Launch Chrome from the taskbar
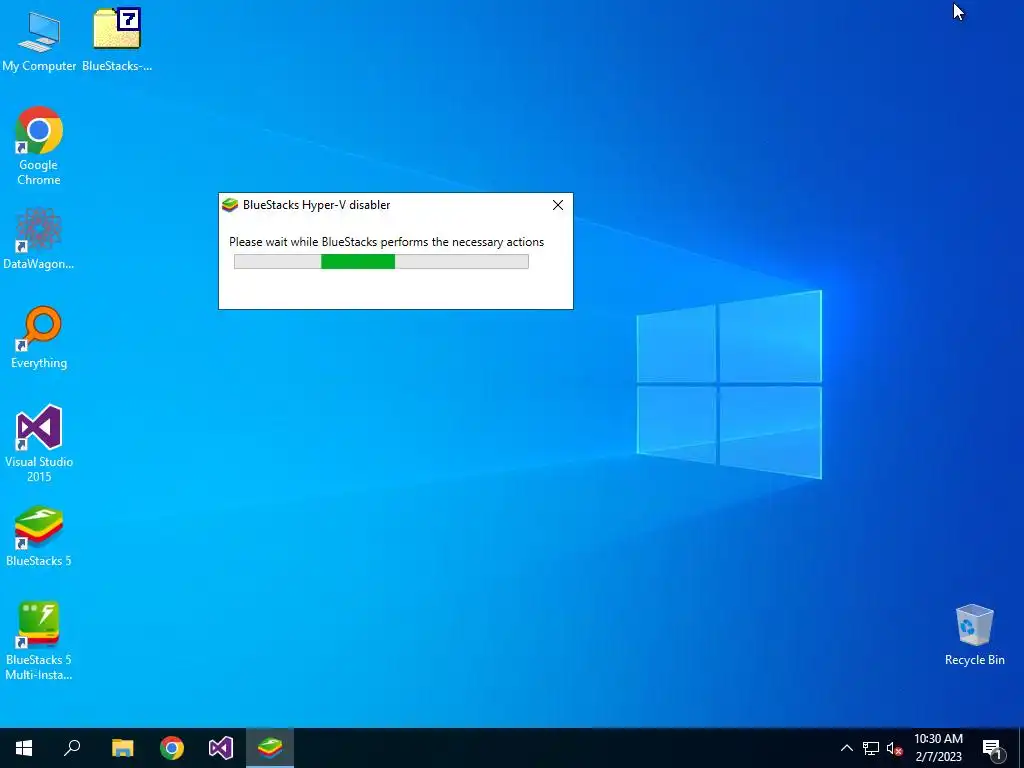The width and height of the screenshot is (1024, 768). pos(172,748)
